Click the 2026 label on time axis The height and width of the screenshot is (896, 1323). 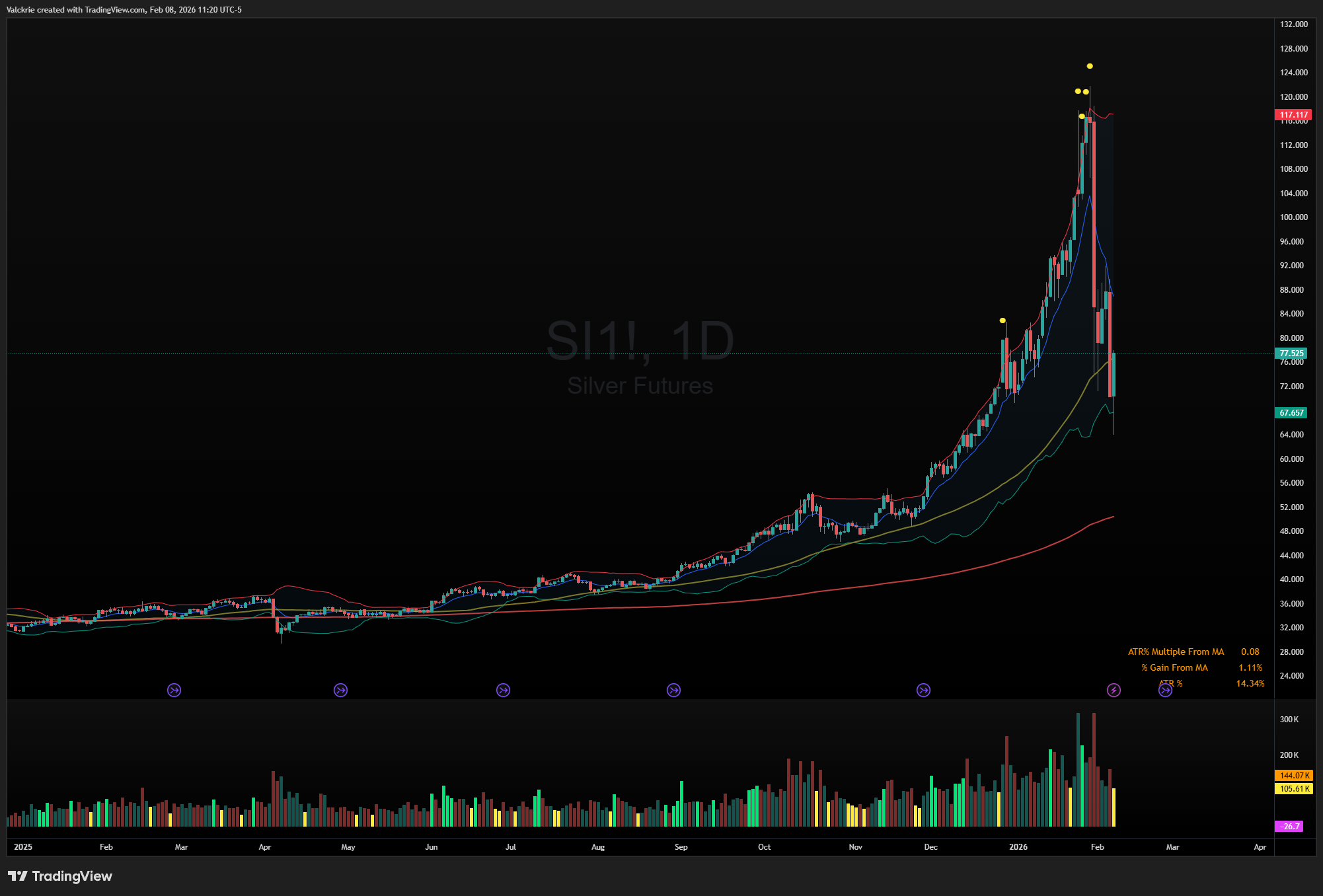click(x=1018, y=847)
